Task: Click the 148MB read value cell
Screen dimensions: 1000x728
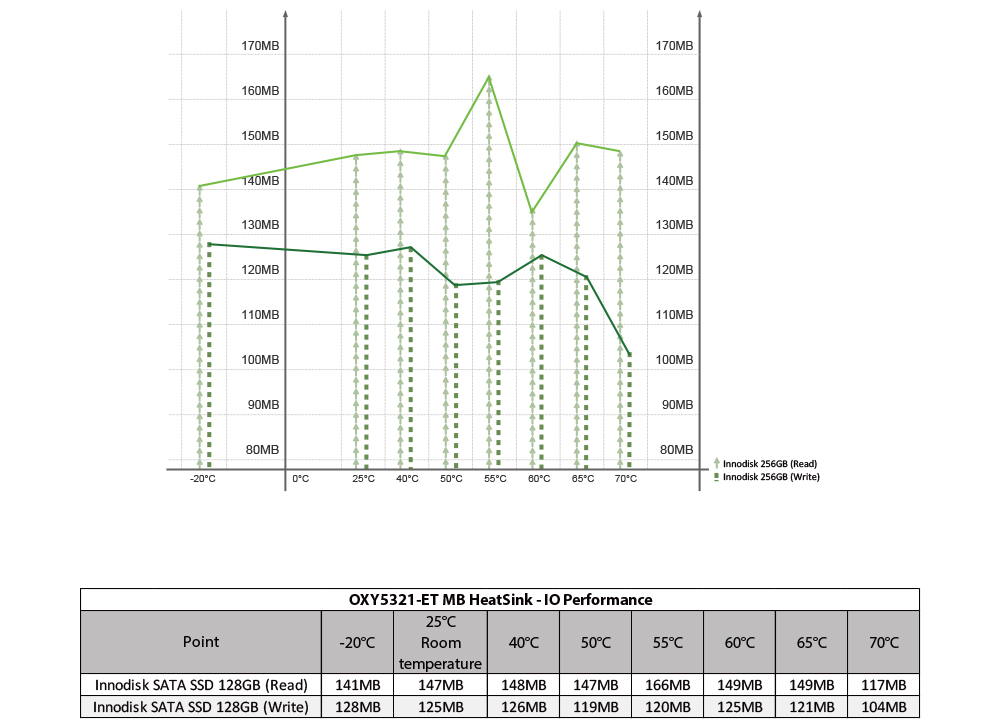Action: pos(524,685)
